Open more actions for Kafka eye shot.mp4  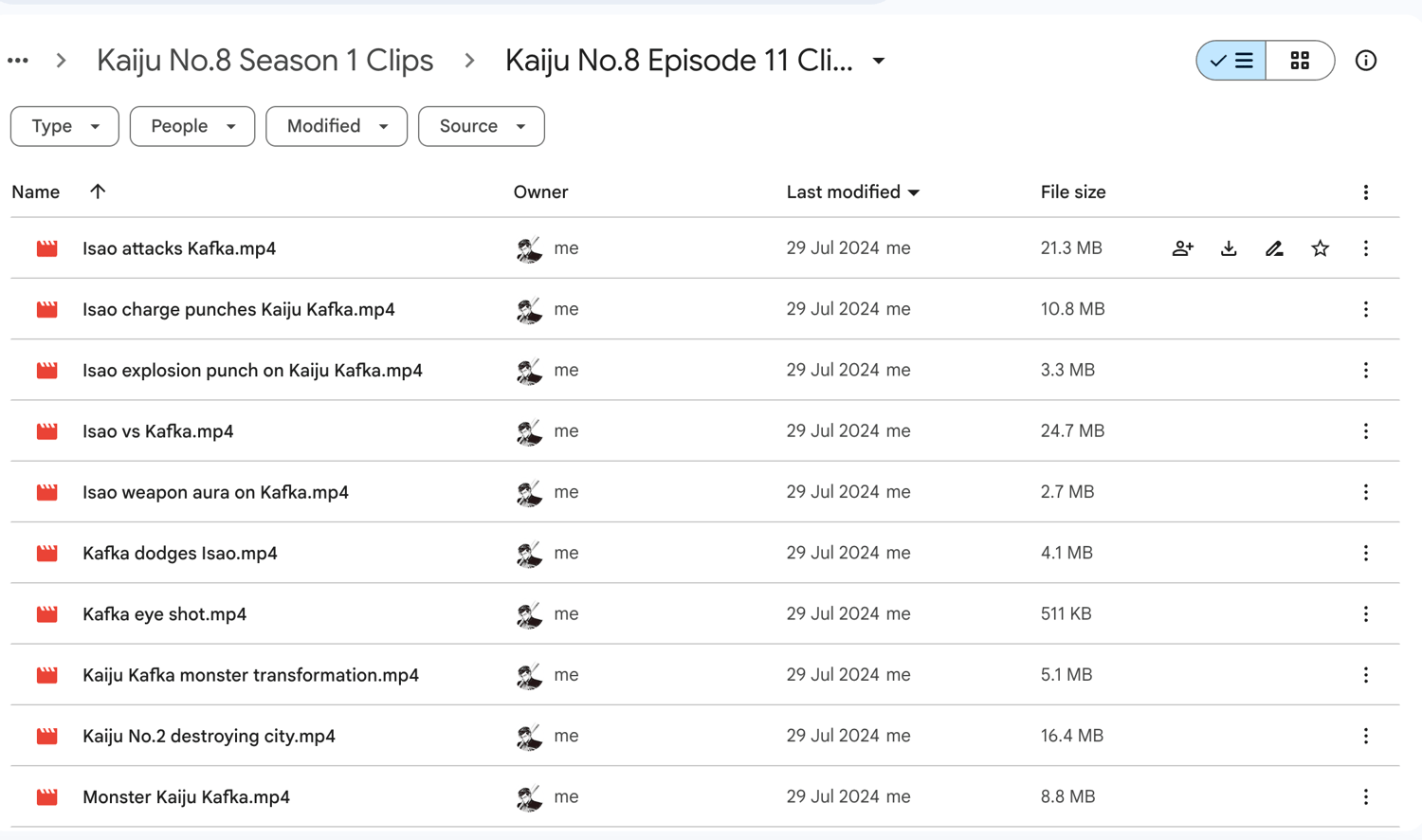tap(1366, 614)
